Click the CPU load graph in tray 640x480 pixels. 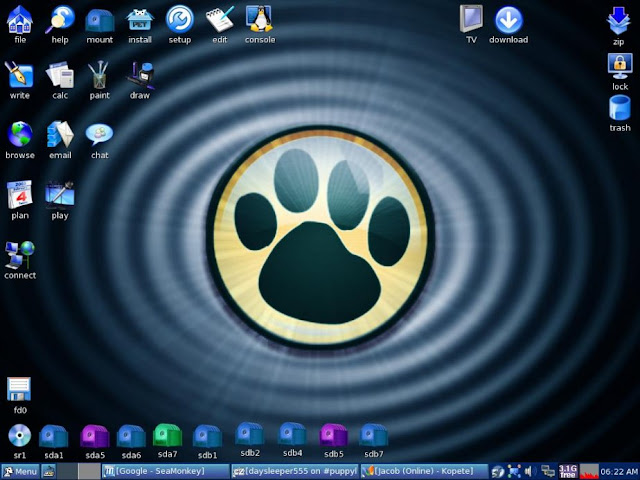589,471
